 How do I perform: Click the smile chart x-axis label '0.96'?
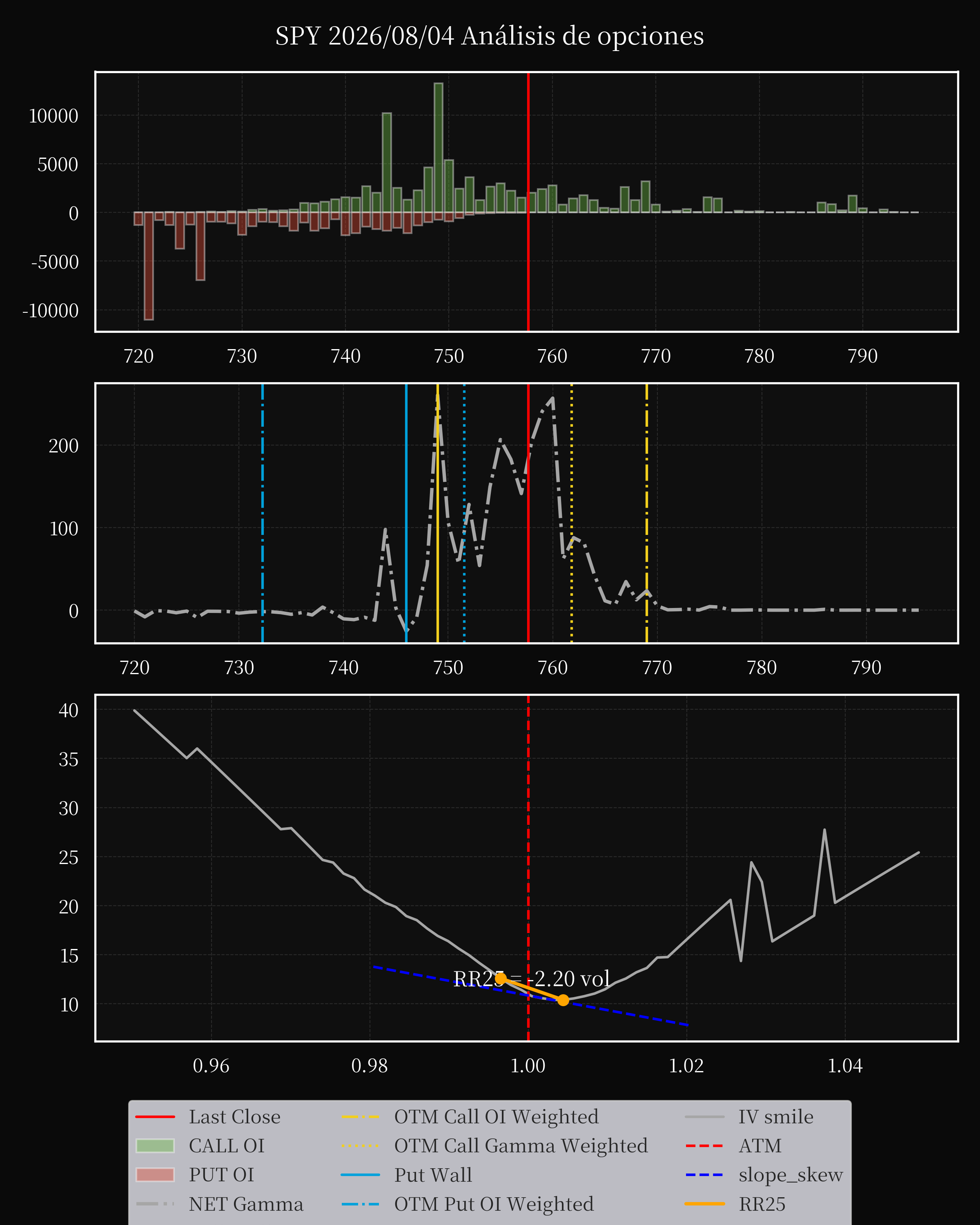(x=211, y=1066)
